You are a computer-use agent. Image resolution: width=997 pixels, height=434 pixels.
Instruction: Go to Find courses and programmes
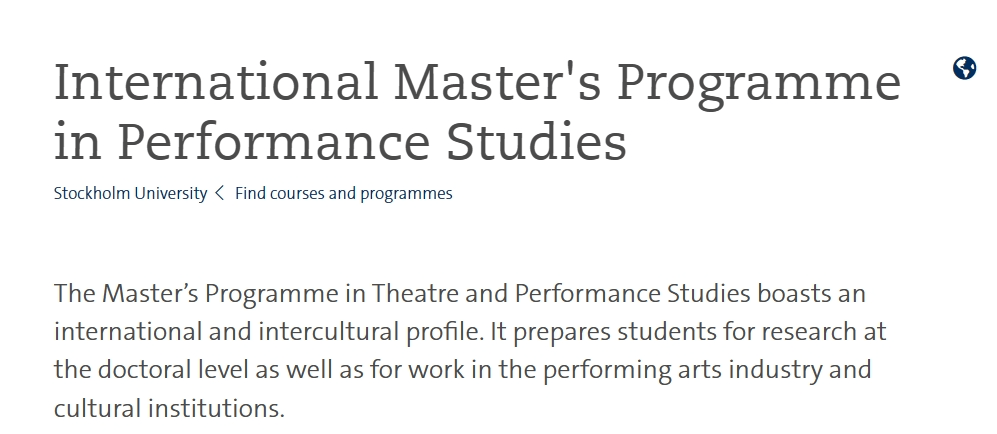click(x=343, y=193)
